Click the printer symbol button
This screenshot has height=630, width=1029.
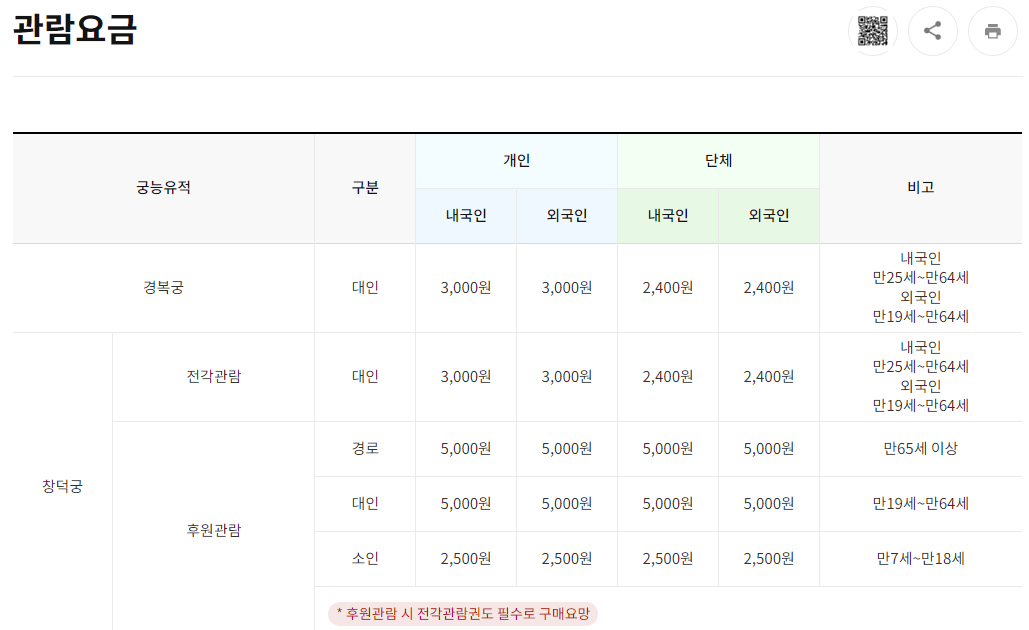pyautogui.click(x=992, y=31)
